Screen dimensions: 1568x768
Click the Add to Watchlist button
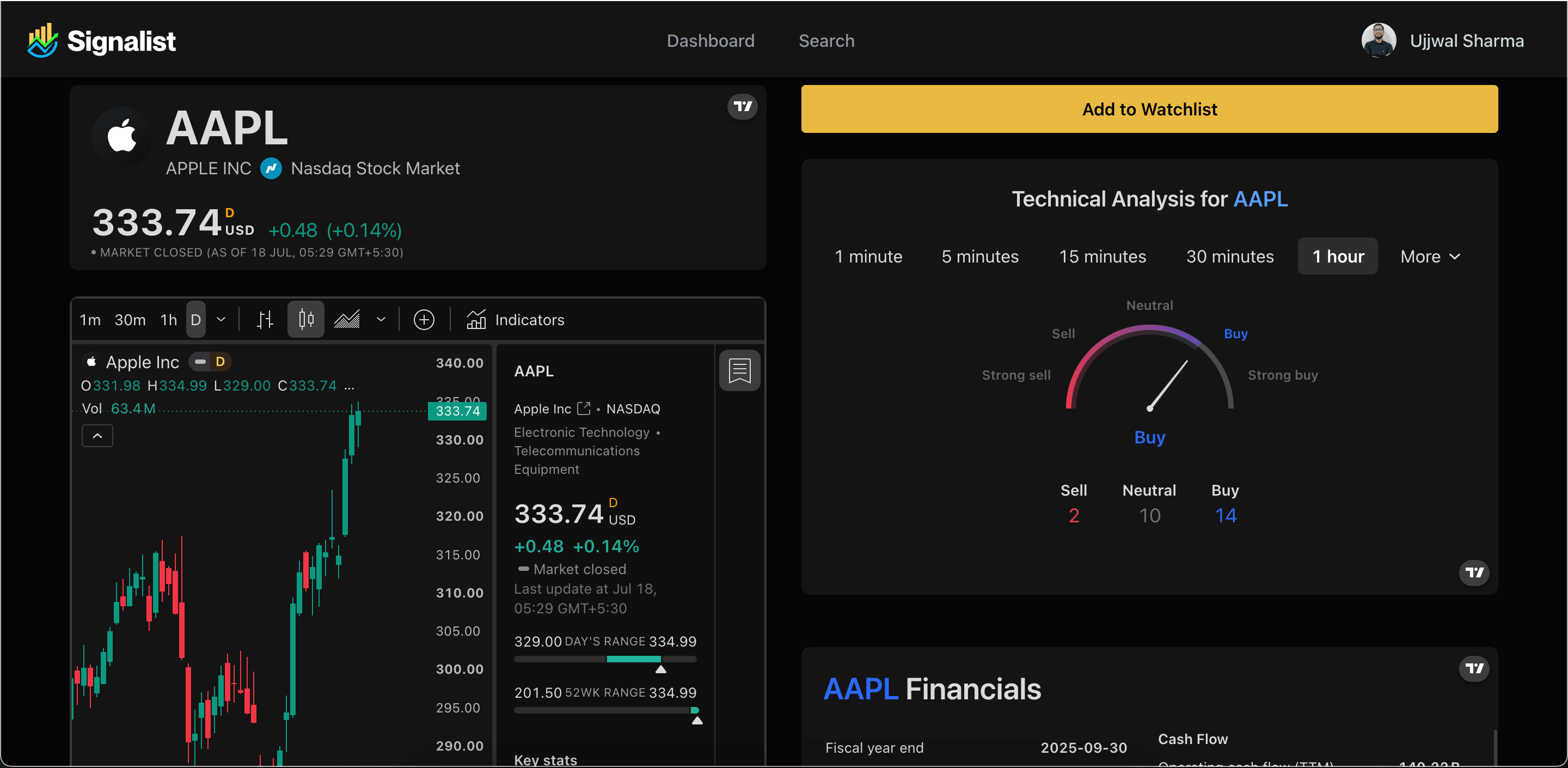[x=1149, y=109]
